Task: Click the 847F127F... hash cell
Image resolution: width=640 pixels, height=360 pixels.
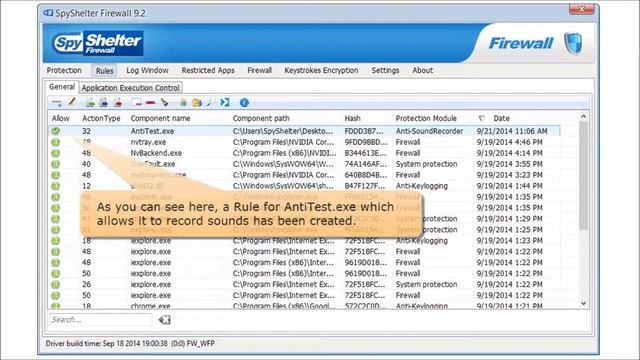Action: click(365, 186)
